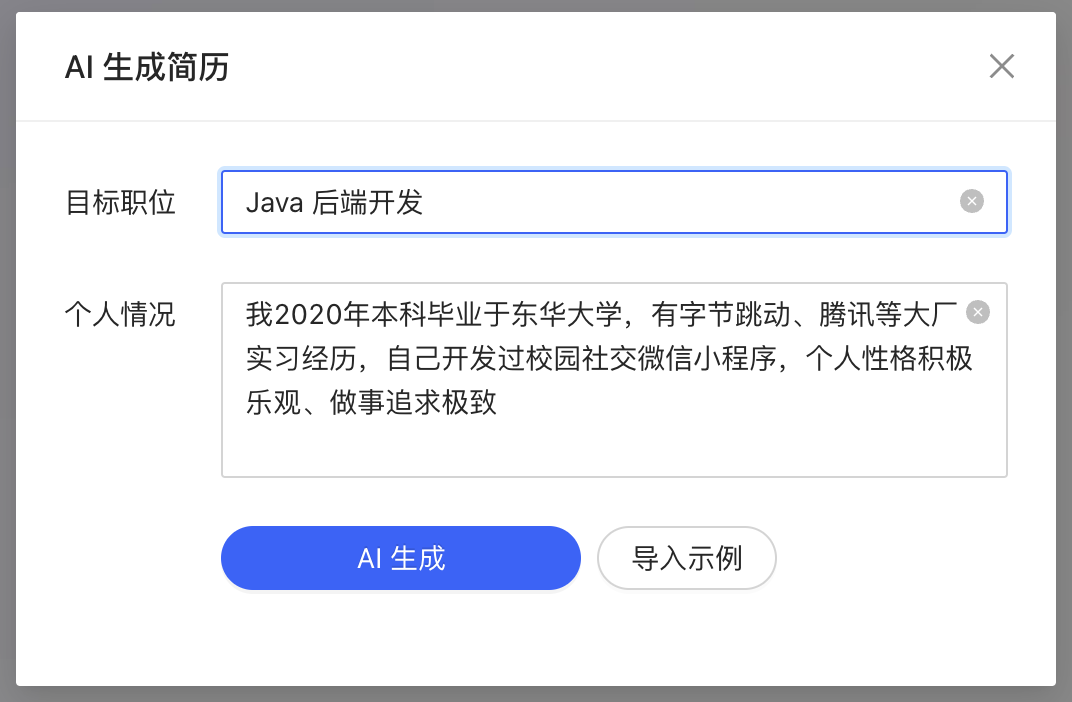Clear the 个人情况 text with its x icon

coord(978,312)
